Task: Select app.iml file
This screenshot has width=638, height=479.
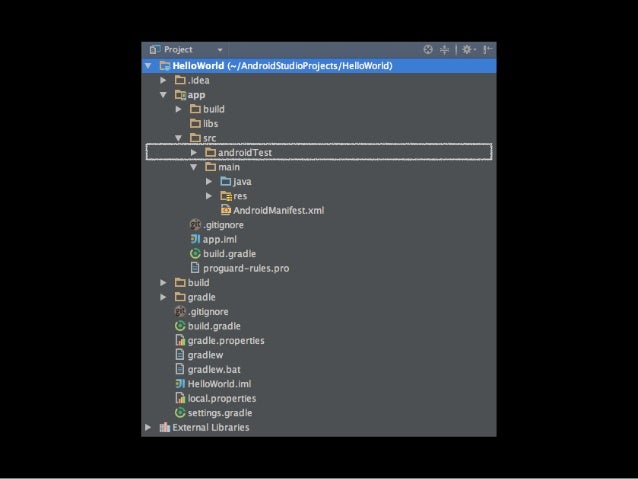Action: click(x=220, y=239)
